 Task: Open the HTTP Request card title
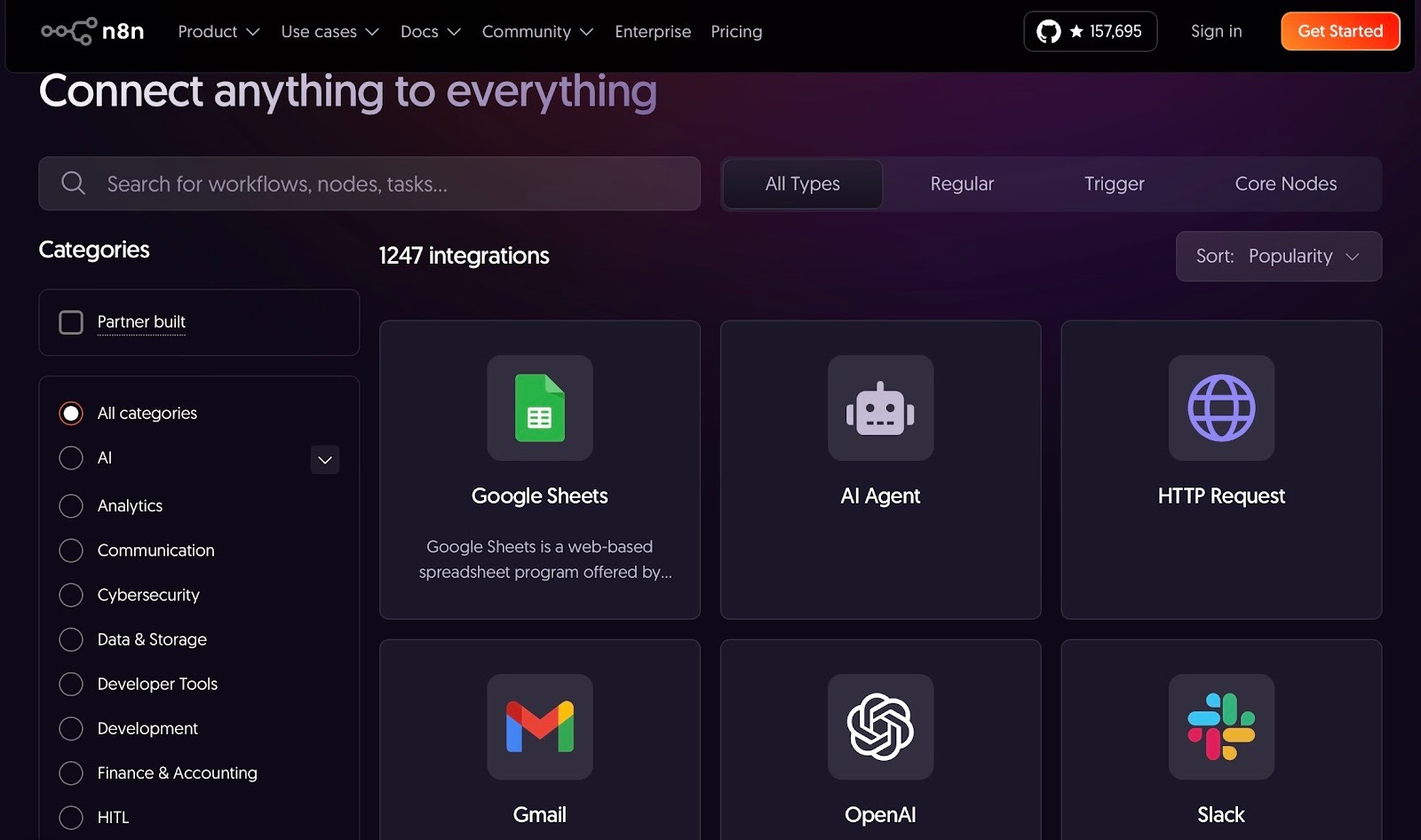tap(1221, 496)
